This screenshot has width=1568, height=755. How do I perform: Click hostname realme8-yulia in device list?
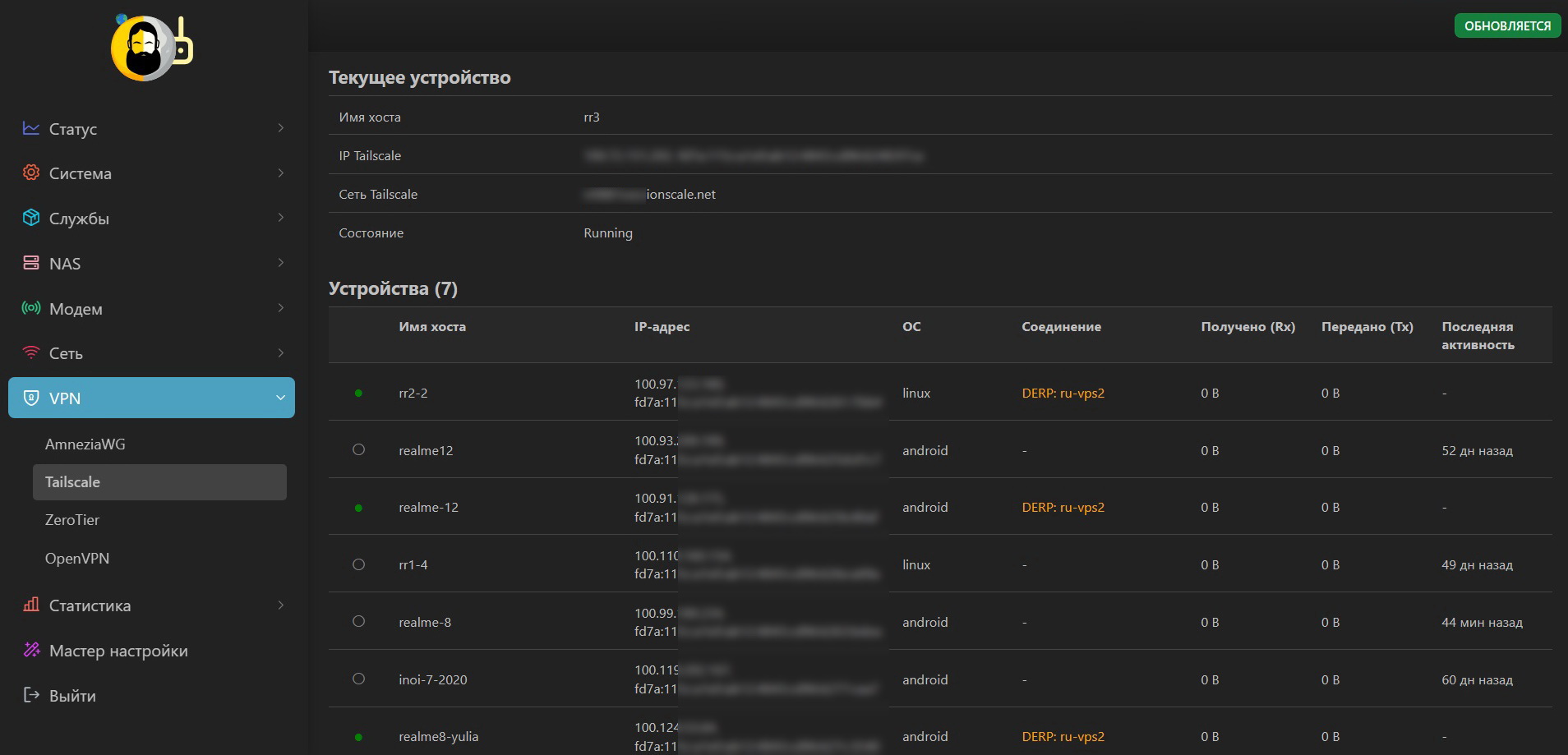[x=438, y=737]
